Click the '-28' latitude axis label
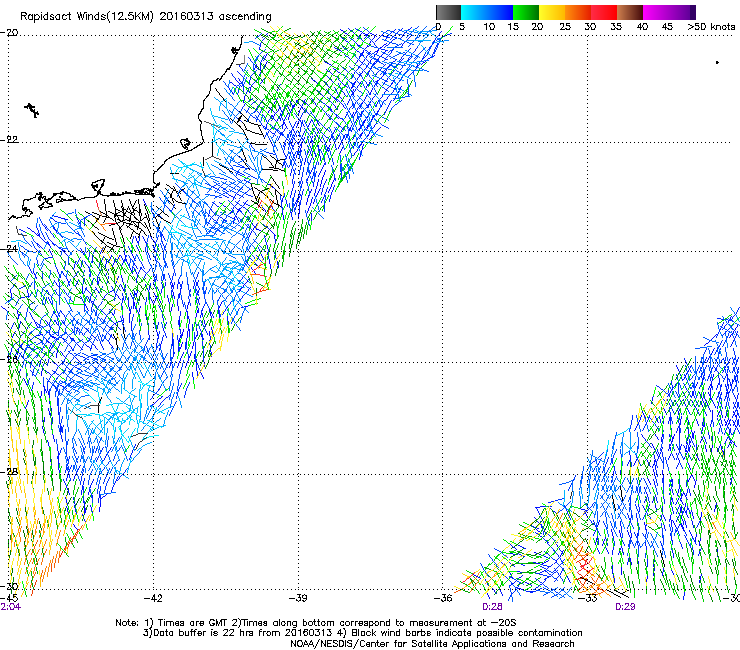 [9, 472]
